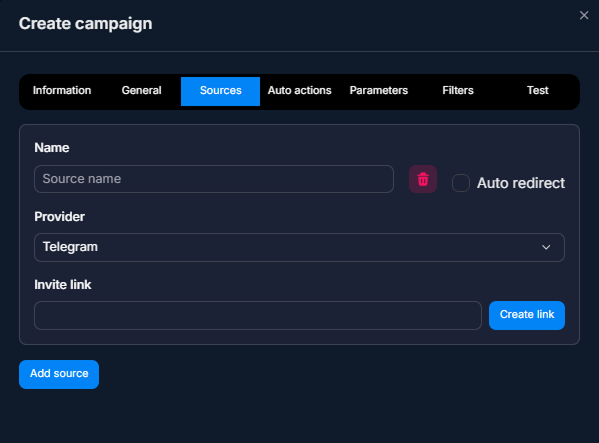Image resolution: width=599 pixels, height=443 pixels.
Task: Switch to the Information tab
Action: click(62, 91)
